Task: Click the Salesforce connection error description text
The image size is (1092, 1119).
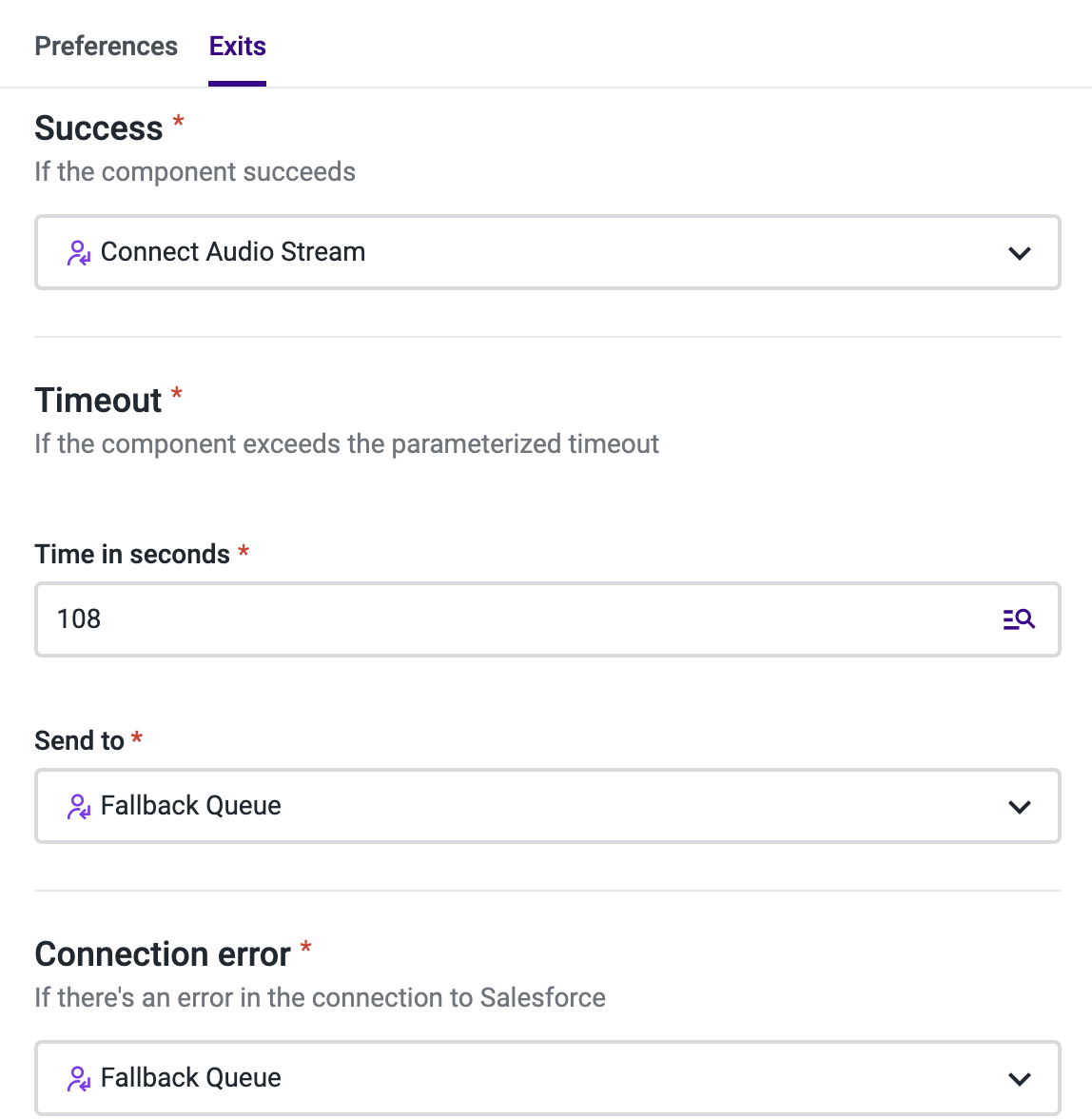Action: tap(320, 998)
